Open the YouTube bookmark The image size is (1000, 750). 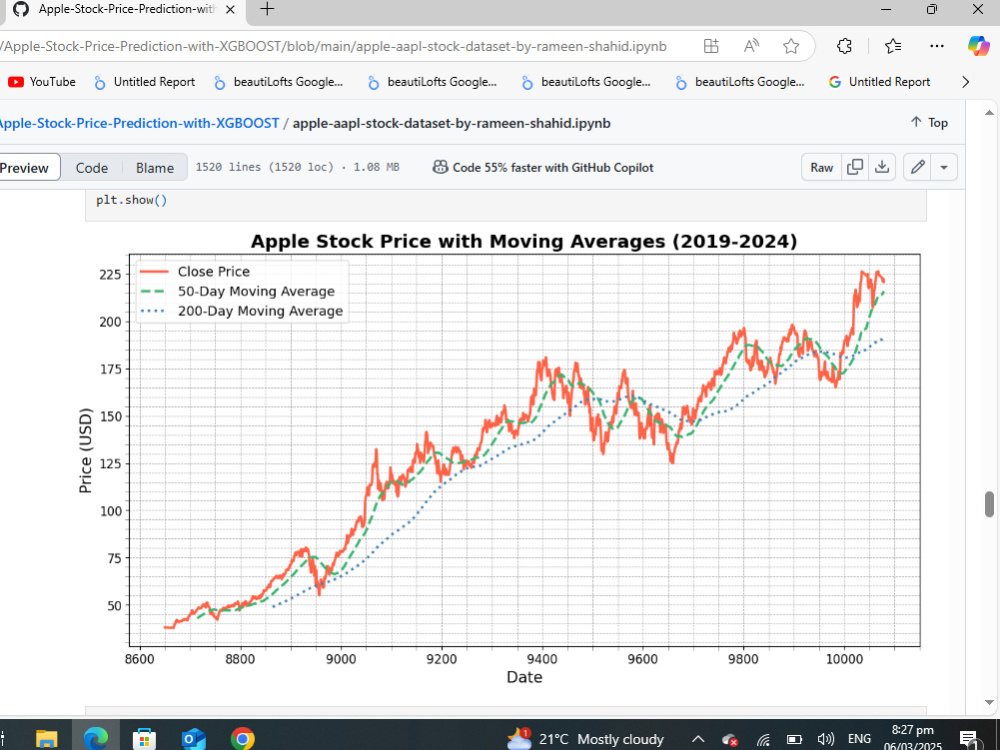pos(42,82)
